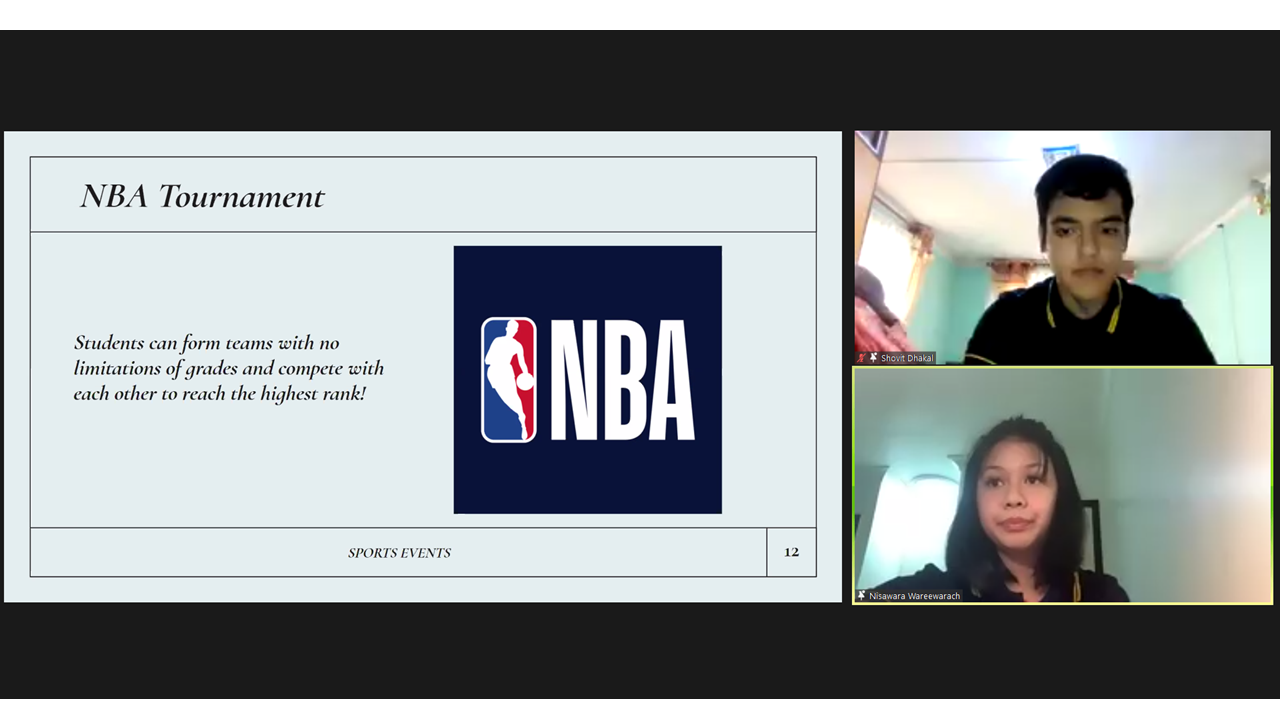Click the "SPORTS EVENTS" footer text
Viewport: 1280px width, 720px height.
point(399,553)
